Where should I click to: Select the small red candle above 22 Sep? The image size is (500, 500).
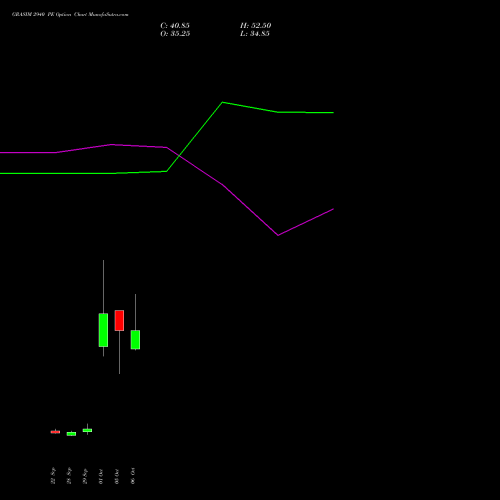click(55, 432)
